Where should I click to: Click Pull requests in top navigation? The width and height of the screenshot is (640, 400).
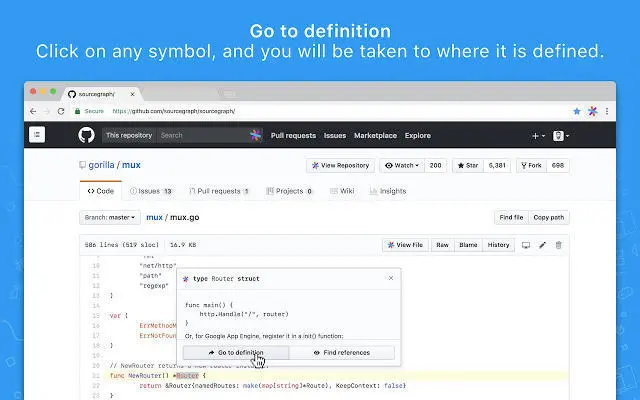(293, 136)
